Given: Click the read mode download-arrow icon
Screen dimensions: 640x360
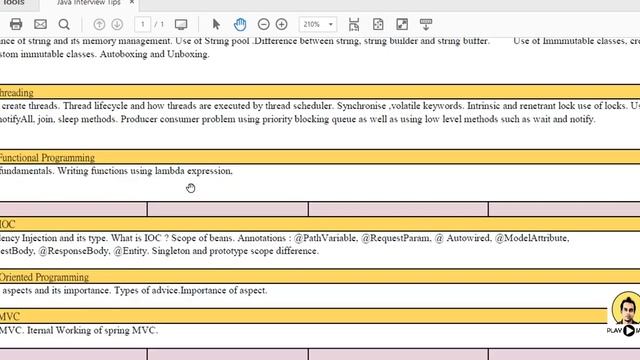Looking at the screenshot, I should click(426, 24).
